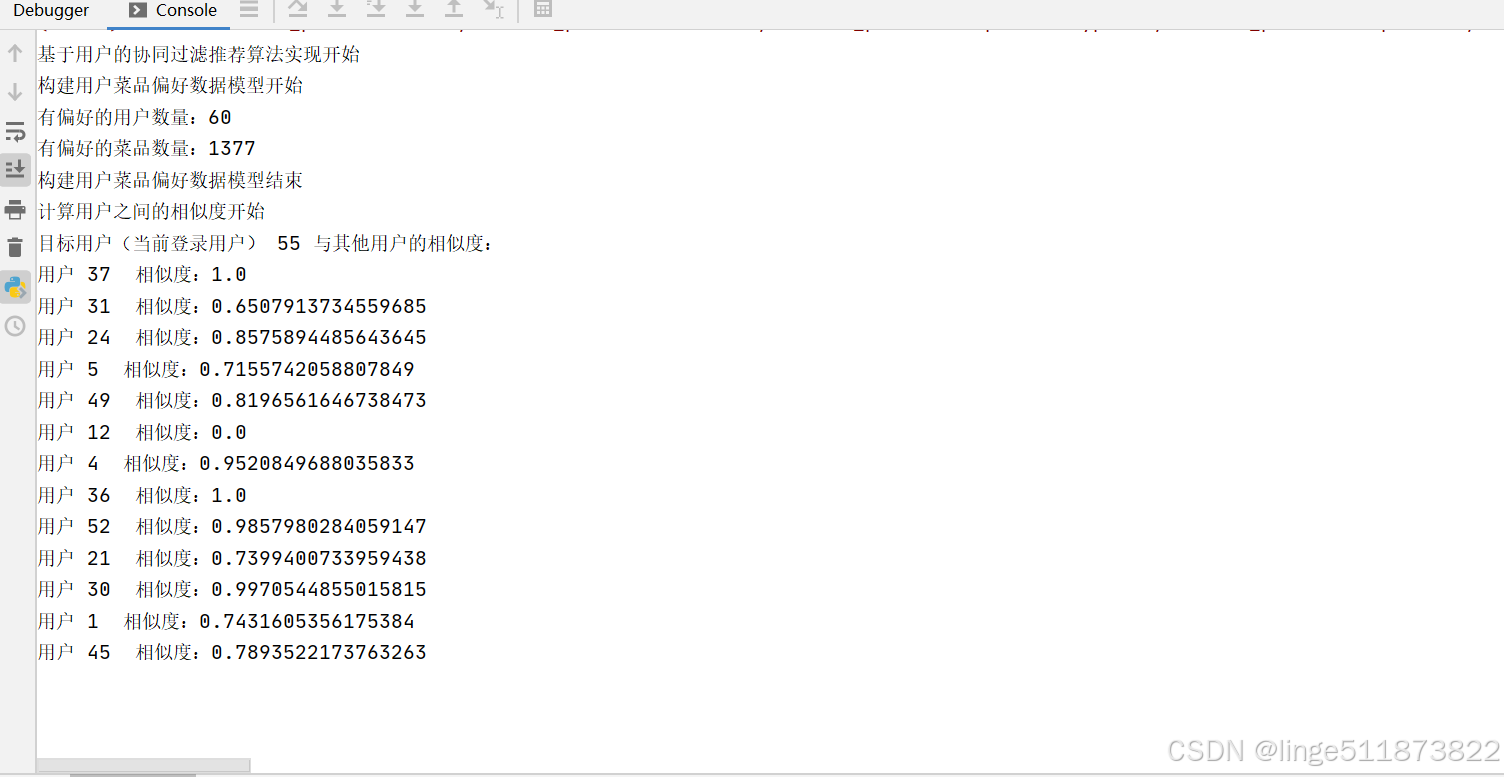
Task: Click the Step Out debug icon
Action: pos(454,9)
